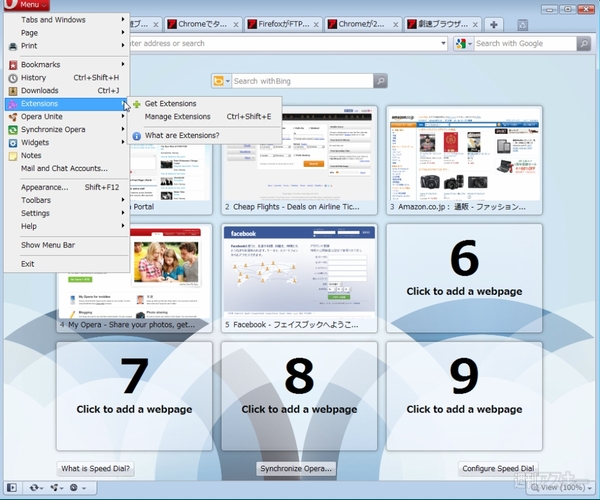
Task: Click the History clock icon
Action: tap(13, 78)
